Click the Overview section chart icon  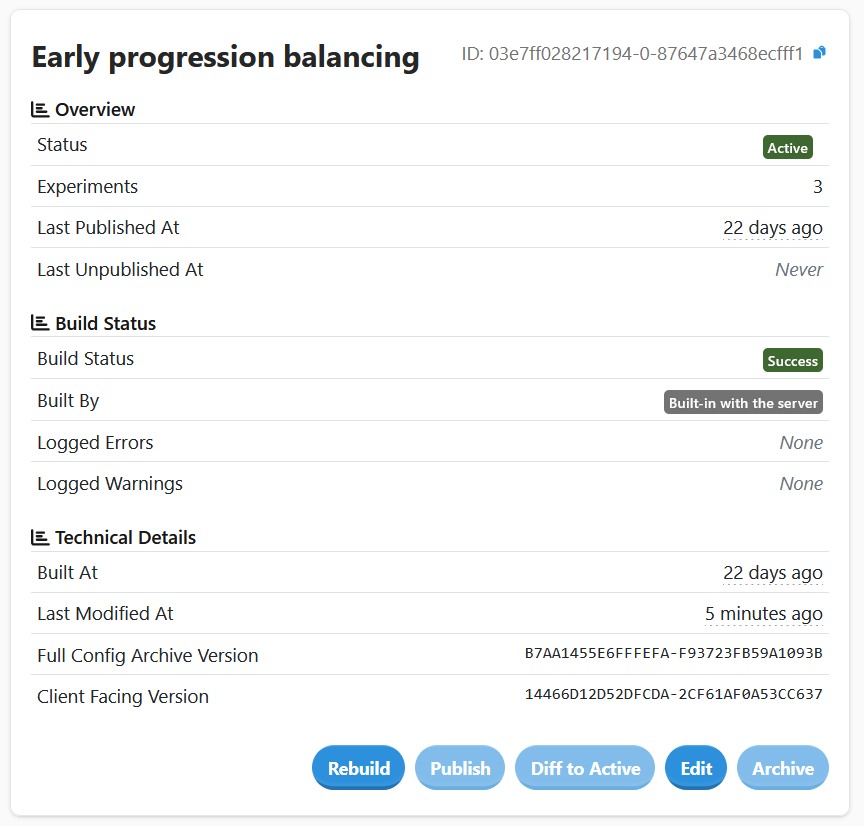[40, 109]
